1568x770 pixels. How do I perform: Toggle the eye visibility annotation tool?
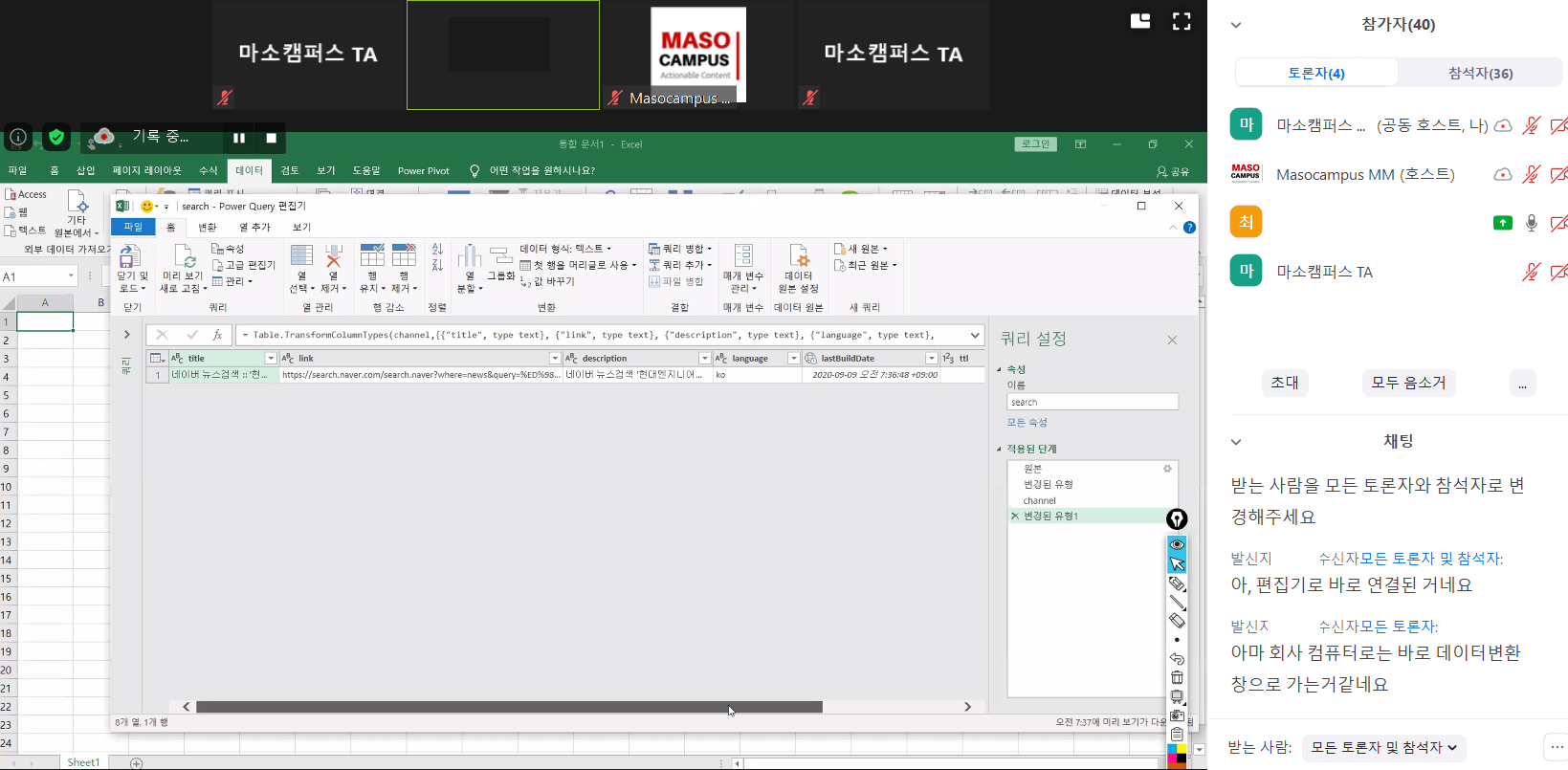[x=1177, y=544]
